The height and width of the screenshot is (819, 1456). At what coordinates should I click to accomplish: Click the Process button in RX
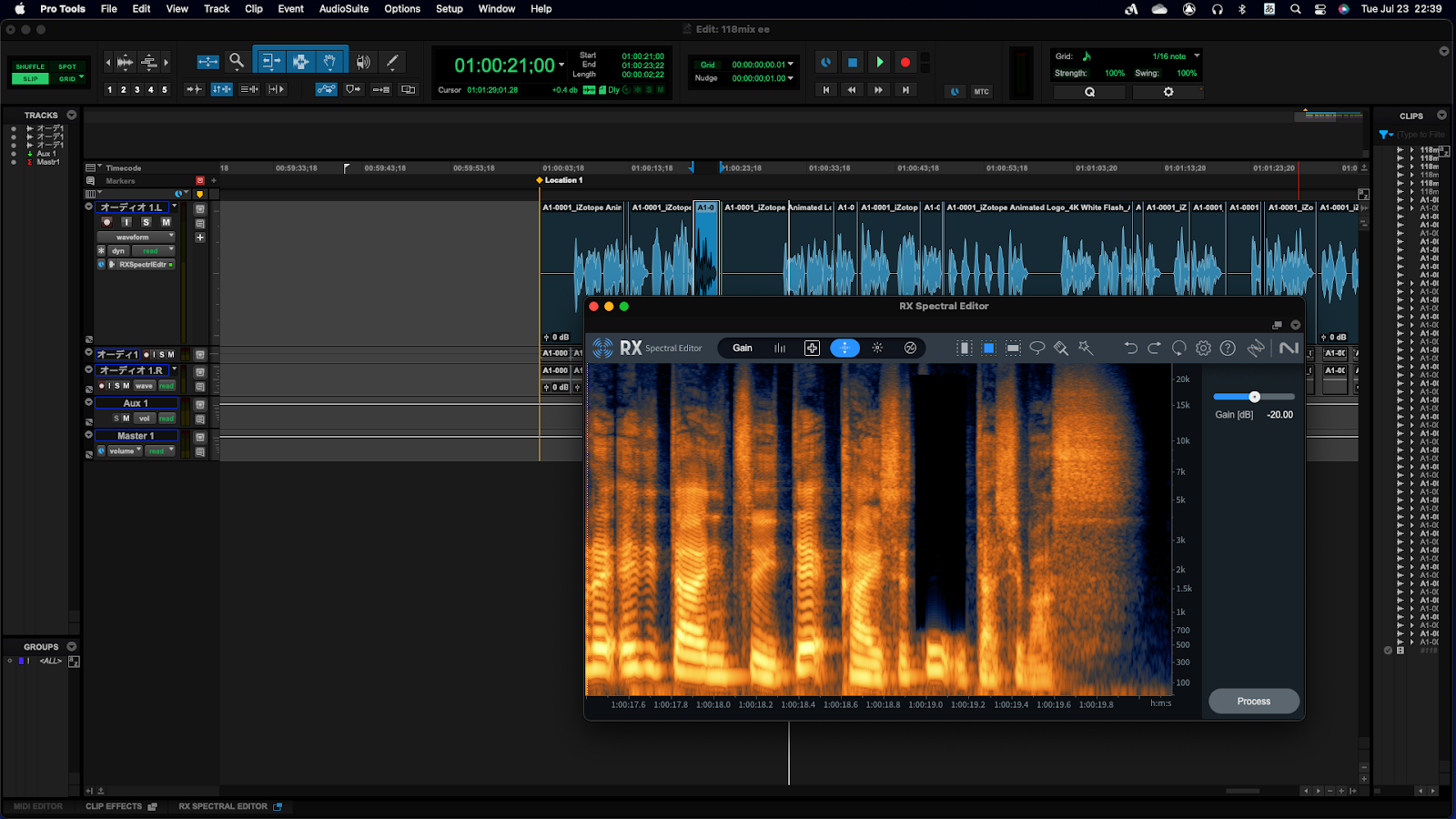click(x=1253, y=702)
